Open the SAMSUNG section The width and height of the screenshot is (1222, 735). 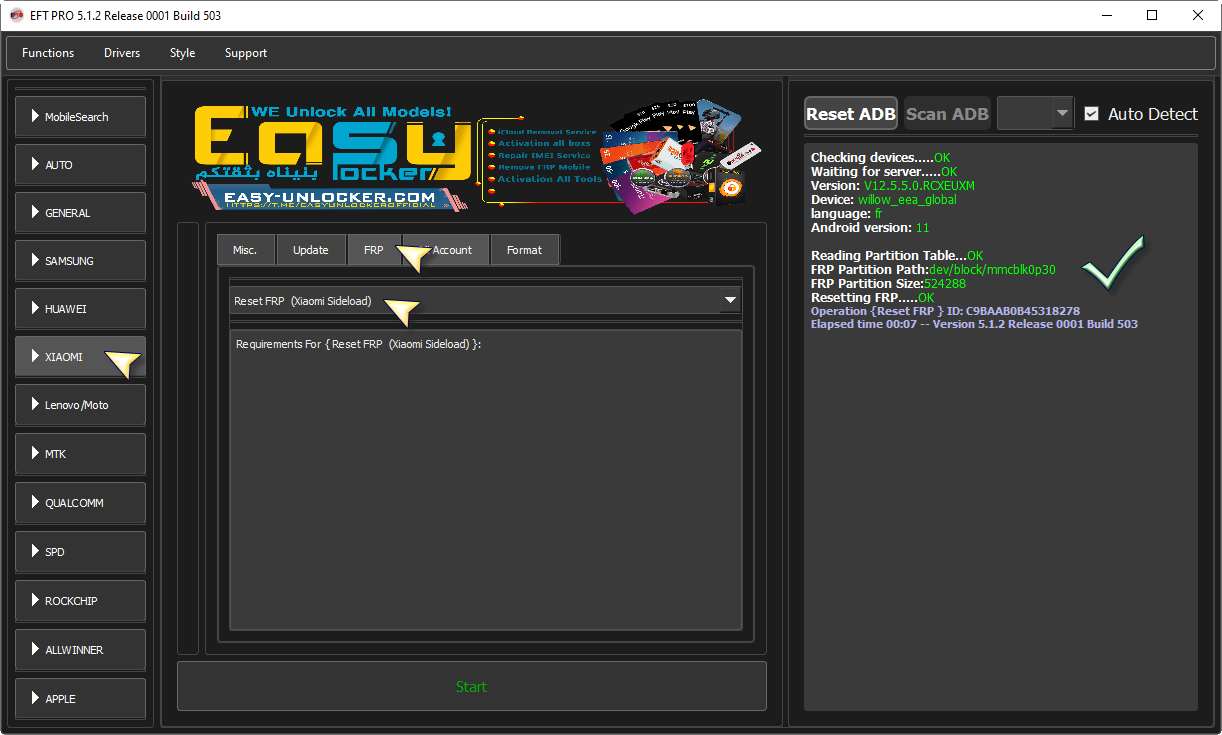81,261
